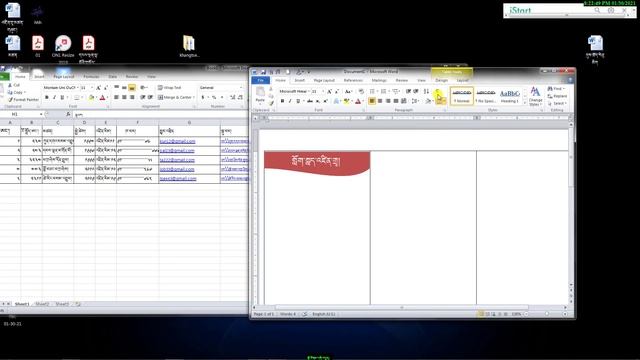
Task: Click Word font color icon
Action: pos(358,101)
